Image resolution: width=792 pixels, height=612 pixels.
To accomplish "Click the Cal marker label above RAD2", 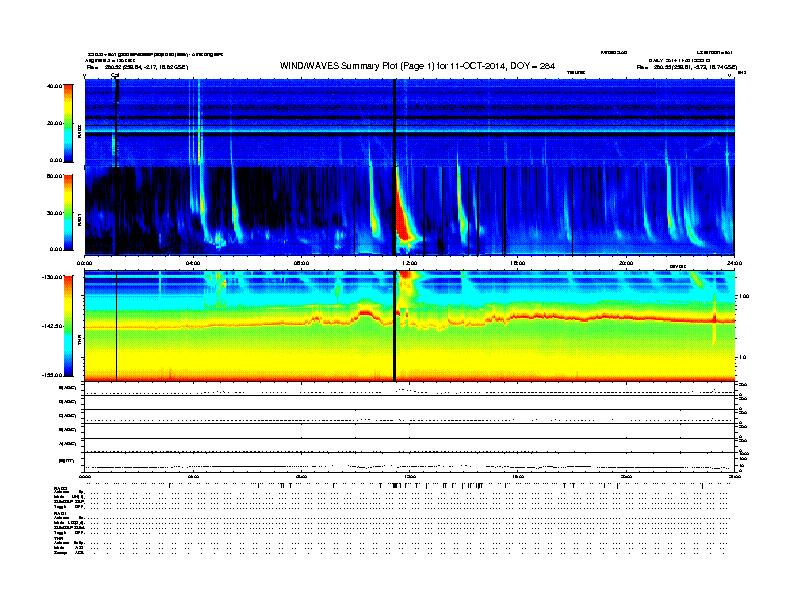I will point(115,75).
